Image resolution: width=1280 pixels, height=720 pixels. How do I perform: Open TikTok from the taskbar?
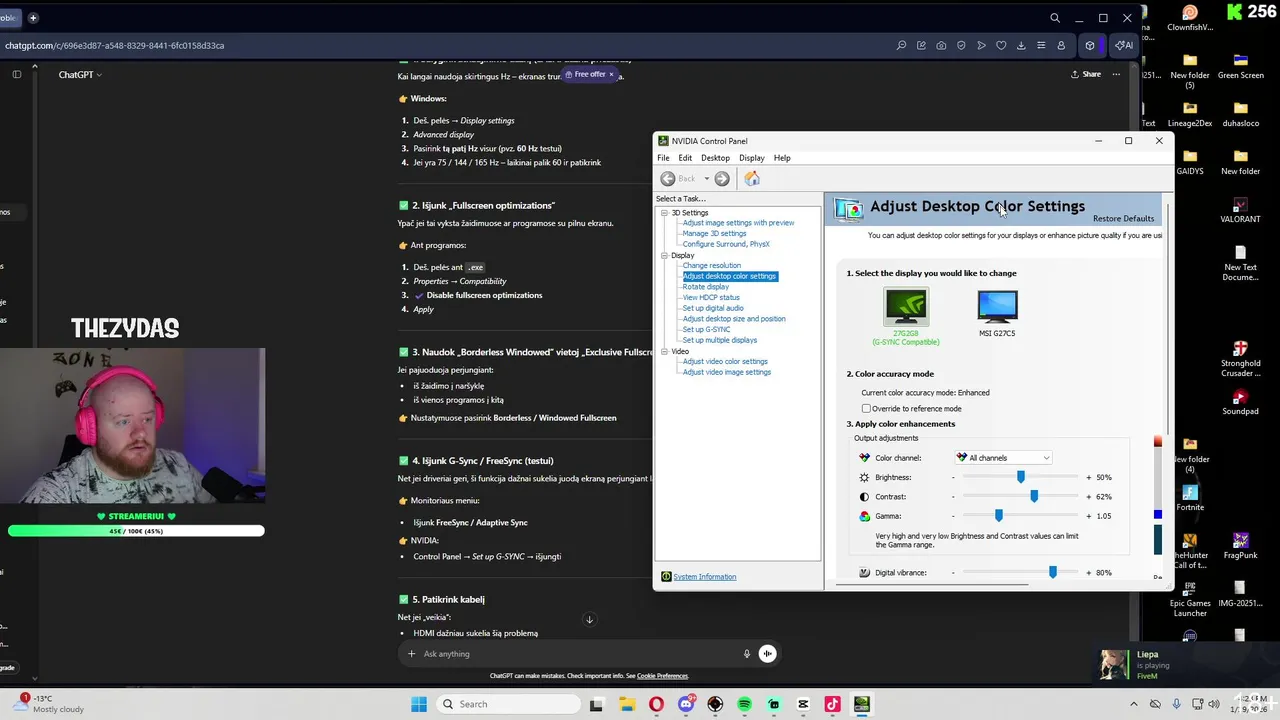tap(832, 704)
